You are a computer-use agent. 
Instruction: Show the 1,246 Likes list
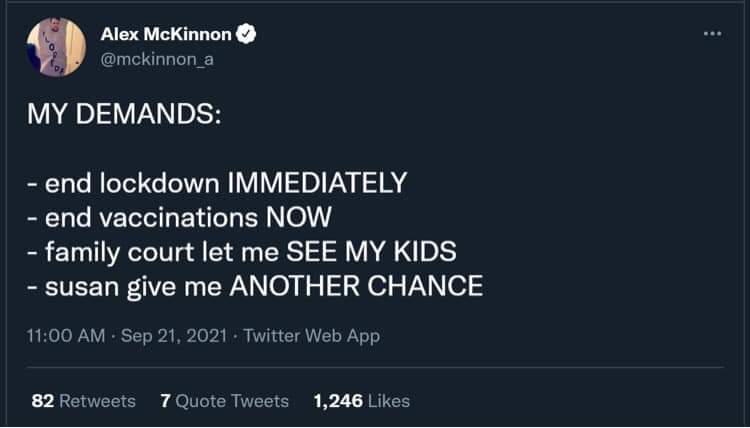click(x=361, y=400)
